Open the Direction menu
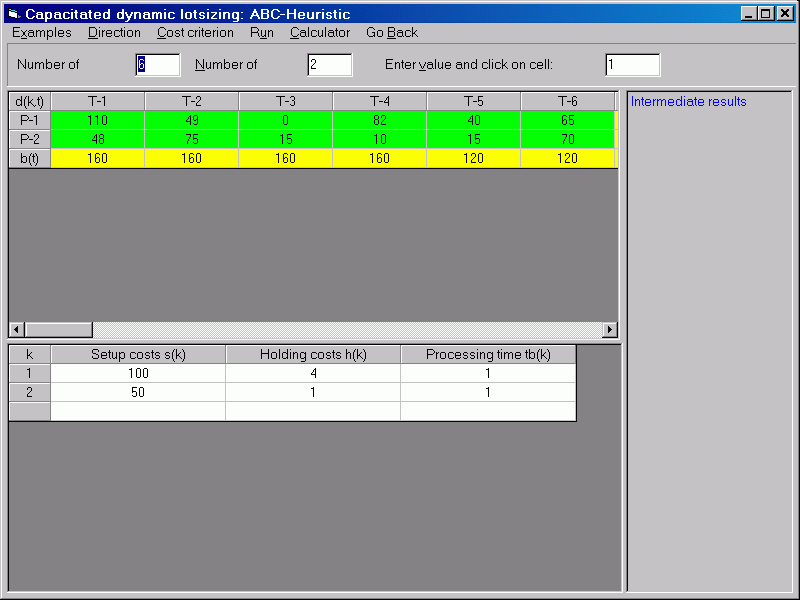 pyautogui.click(x=114, y=32)
